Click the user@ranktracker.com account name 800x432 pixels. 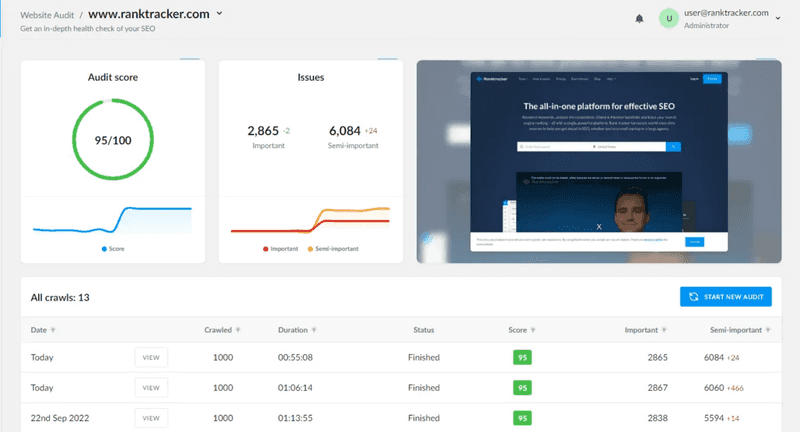726,13
